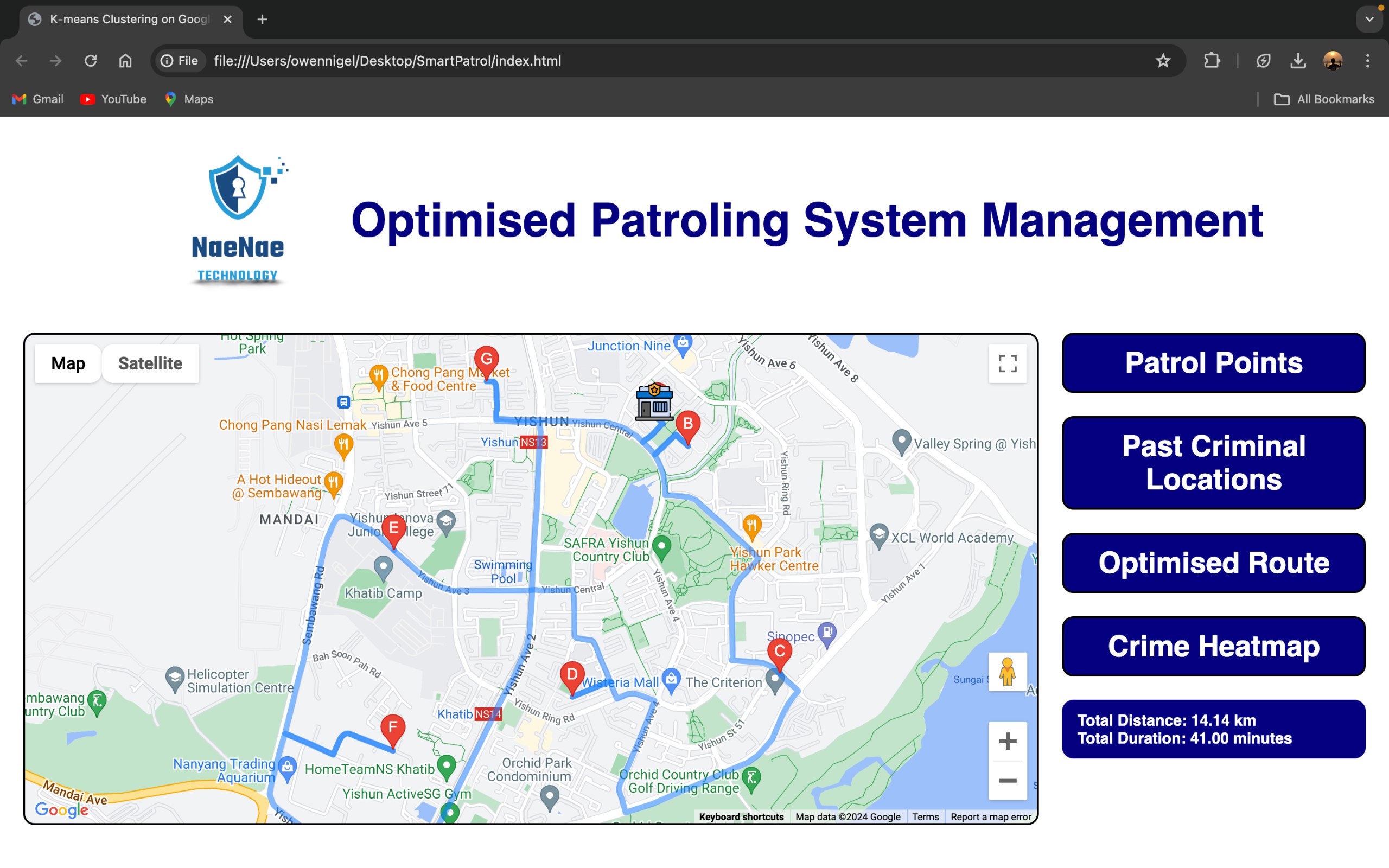This screenshot has height=868, width=1389.
Task: Click red map marker C
Action: [780, 653]
